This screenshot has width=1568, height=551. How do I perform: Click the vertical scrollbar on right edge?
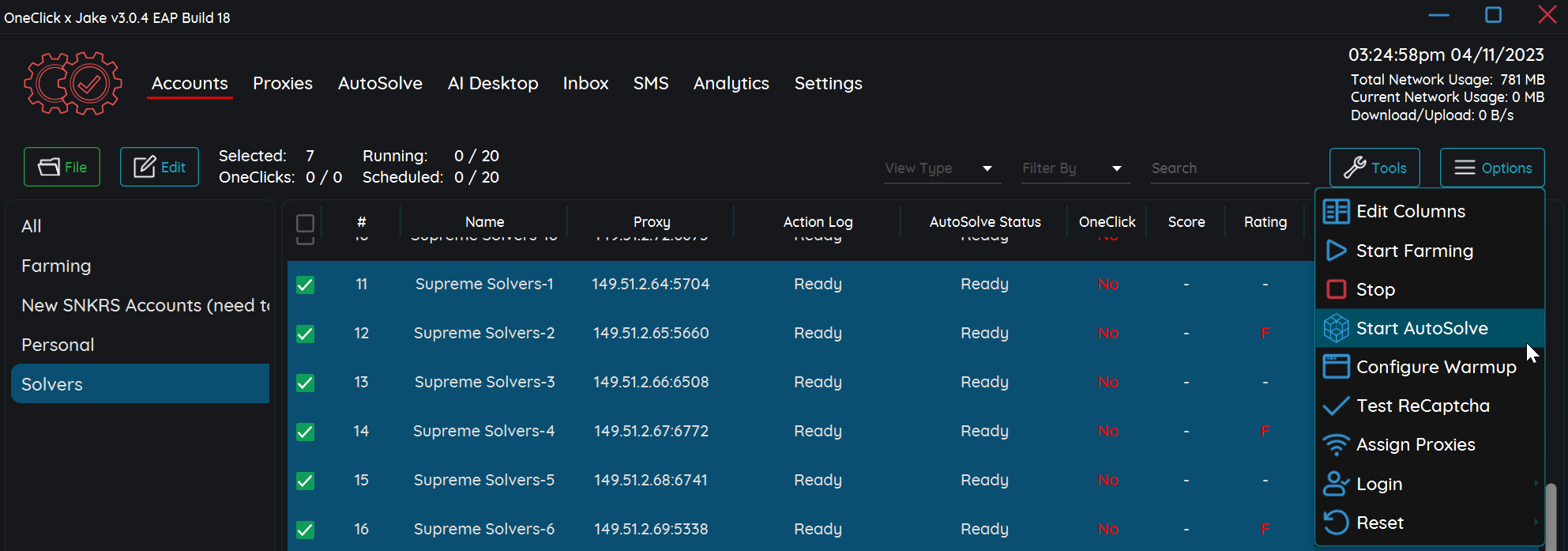tap(1551, 514)
